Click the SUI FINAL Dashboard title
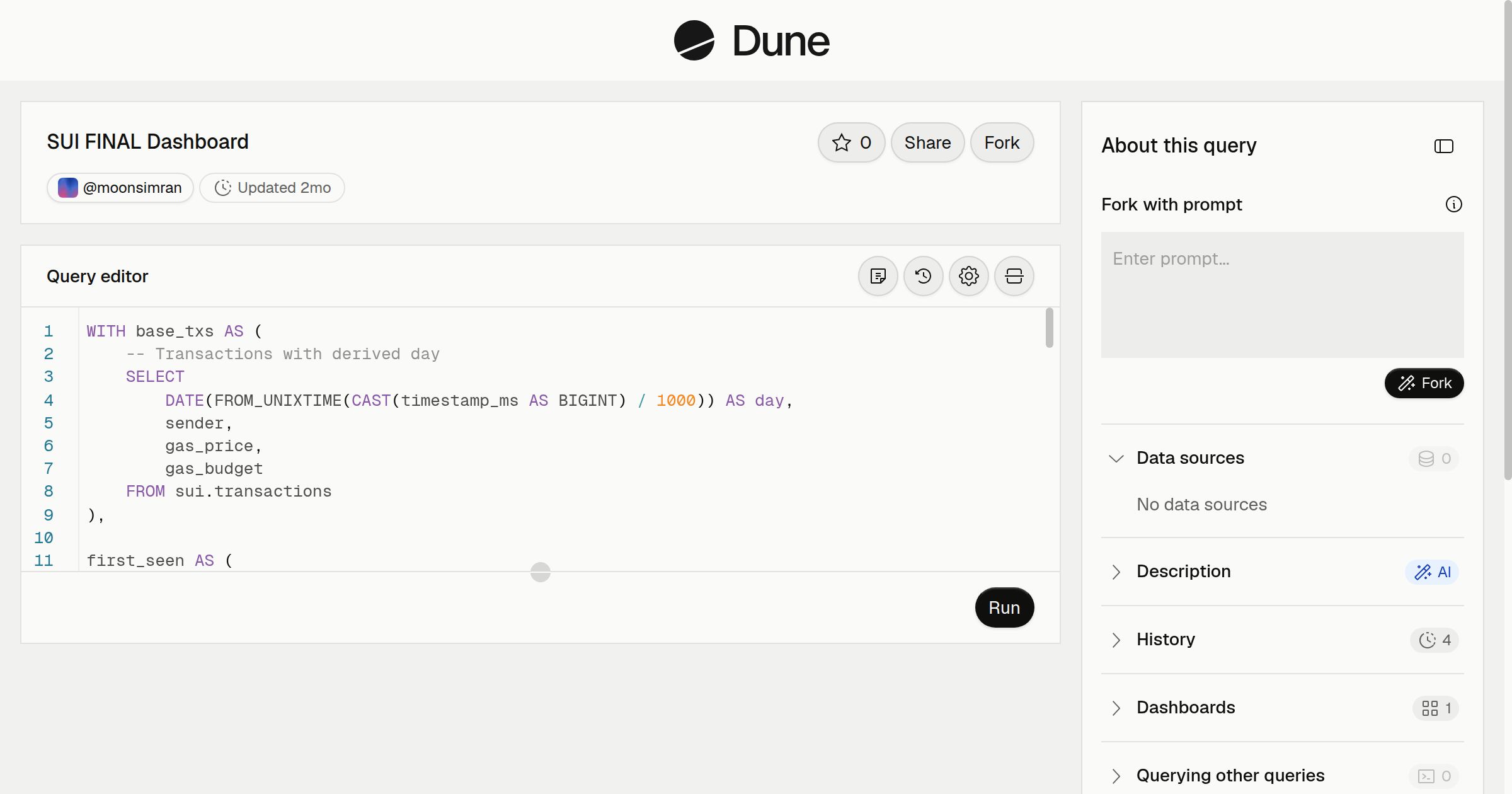 click(148, 142)
